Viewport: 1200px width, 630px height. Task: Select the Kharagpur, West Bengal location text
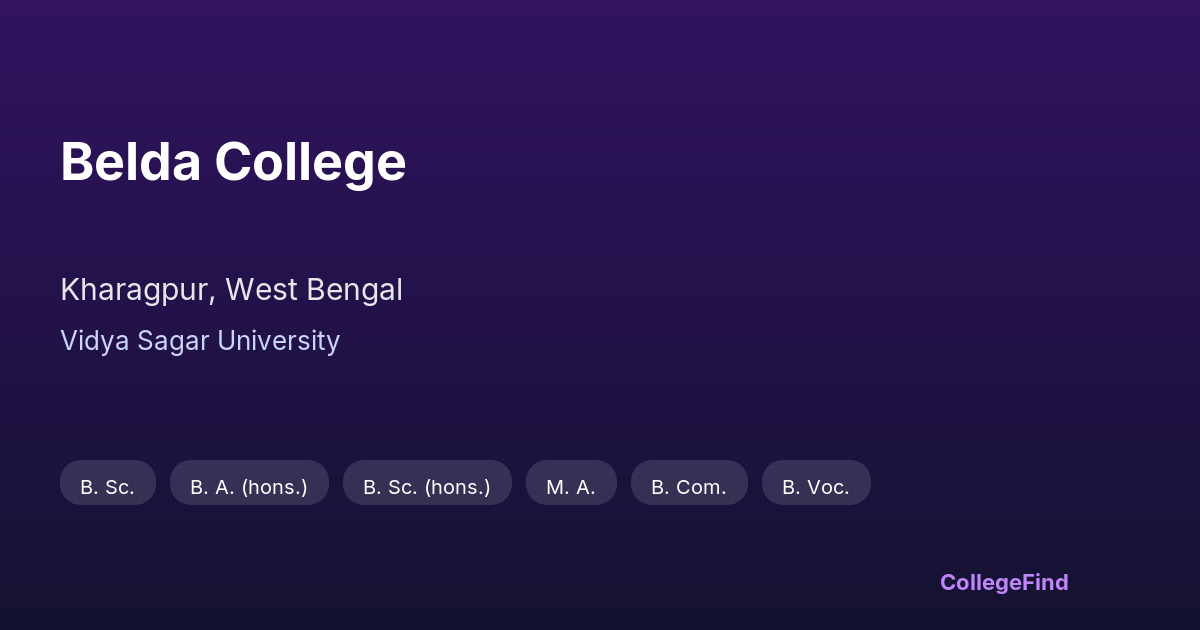tap(231, 290)
